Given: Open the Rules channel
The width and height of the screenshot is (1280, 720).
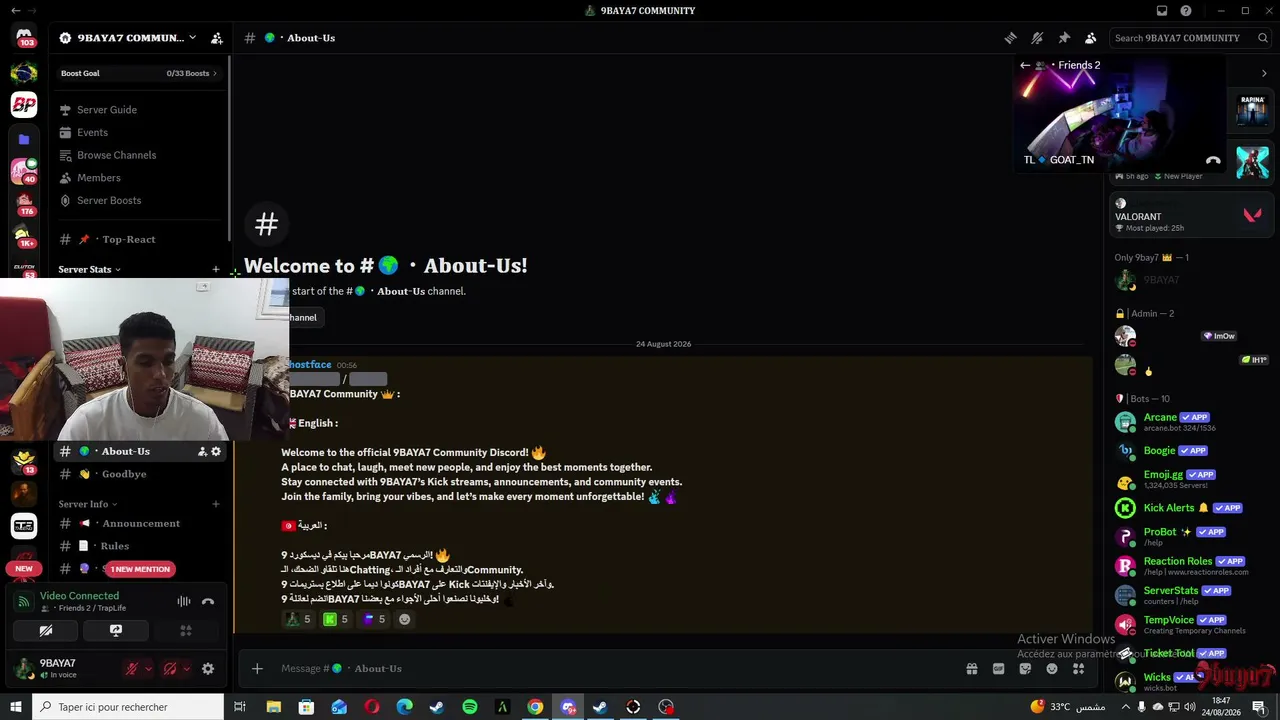Looking at the screenshot, I should pos(138,546).
